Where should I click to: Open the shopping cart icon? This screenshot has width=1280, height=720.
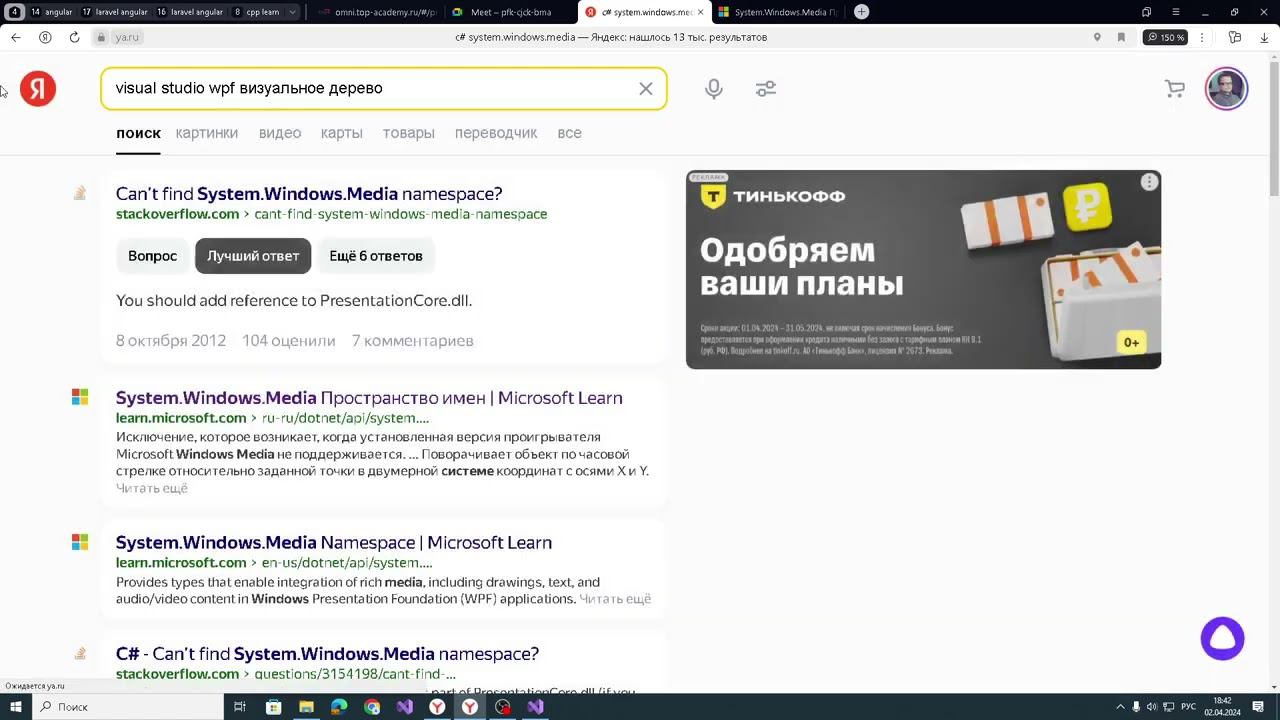coord(1175,89)
